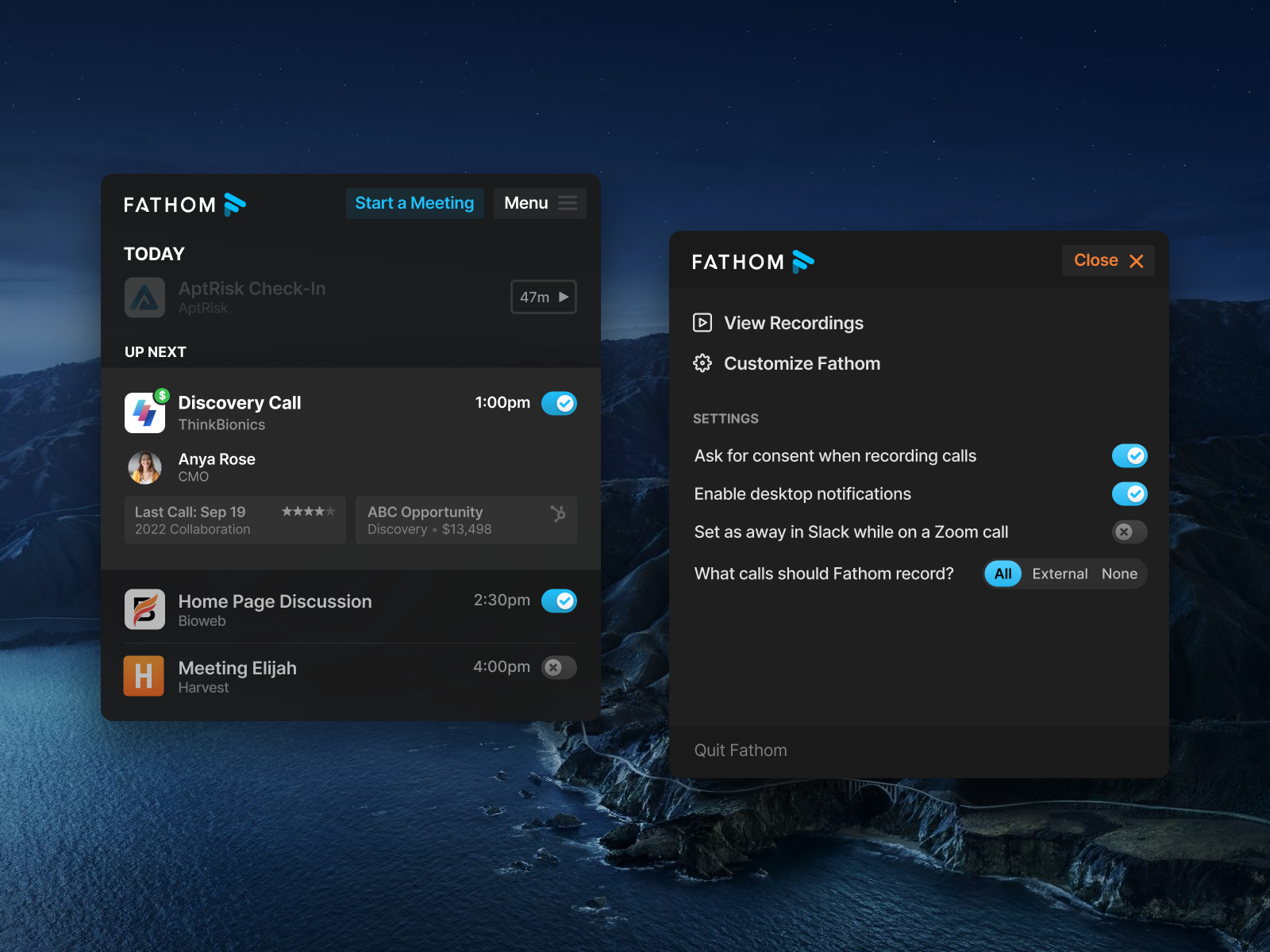Viewport: 1270px width, 952px height.
Task: Open Customize Fathom
Action: pyautogui.click(x=802, y=363)
